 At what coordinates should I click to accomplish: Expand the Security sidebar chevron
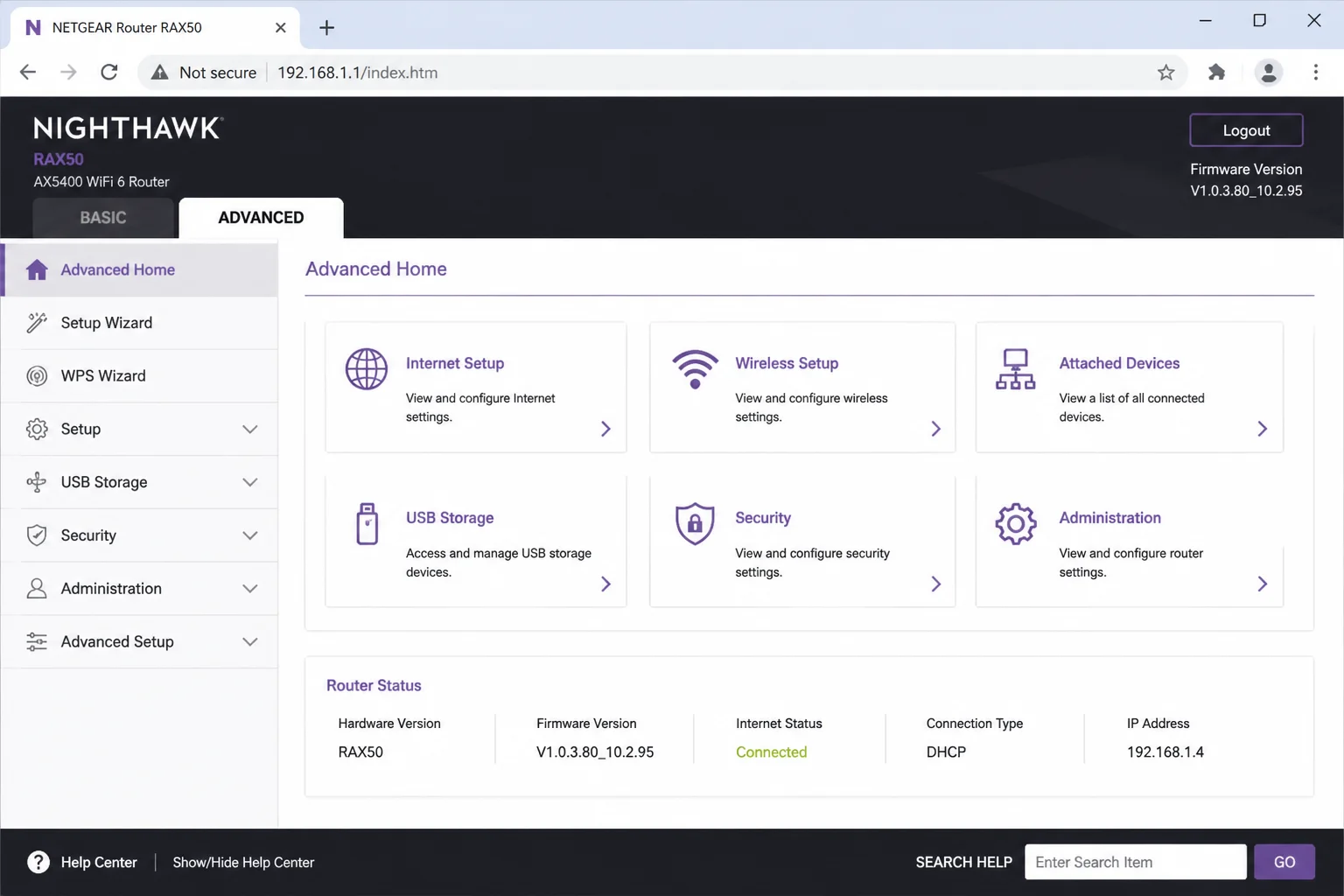pos(250,535)
